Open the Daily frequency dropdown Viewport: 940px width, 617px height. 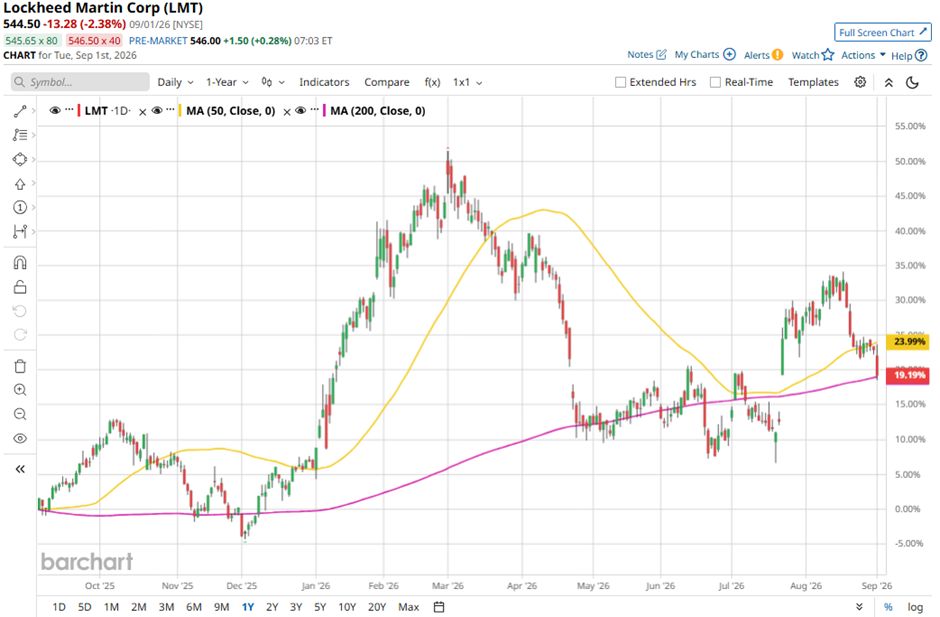[175, 82]
